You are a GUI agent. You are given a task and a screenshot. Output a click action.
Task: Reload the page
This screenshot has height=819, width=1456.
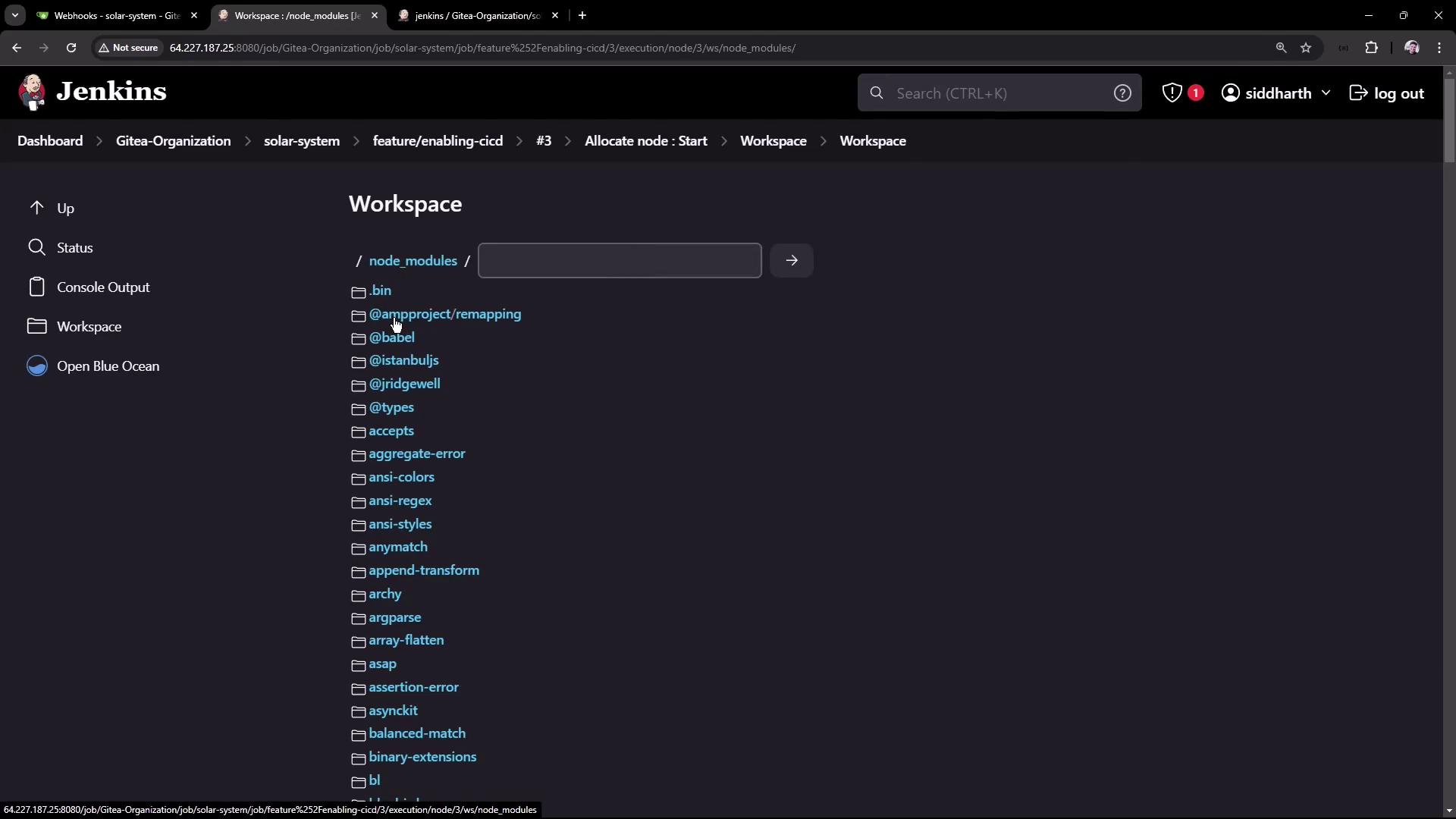tap(71, 48)
